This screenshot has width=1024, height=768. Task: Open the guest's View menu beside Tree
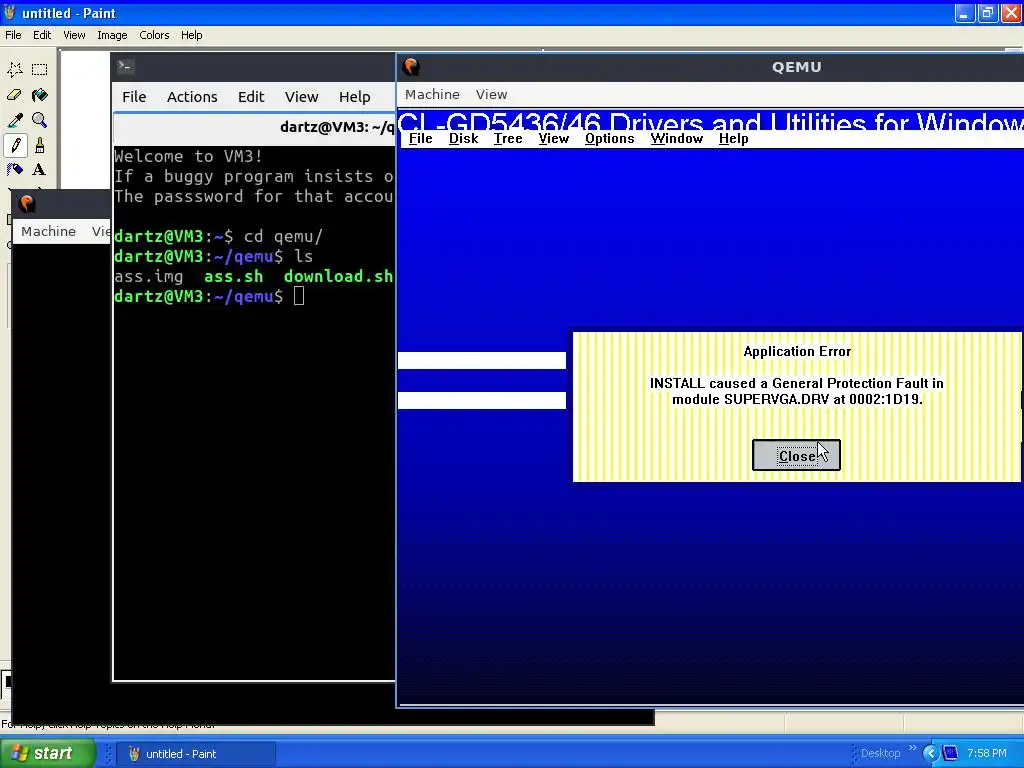tap(553, 138)
